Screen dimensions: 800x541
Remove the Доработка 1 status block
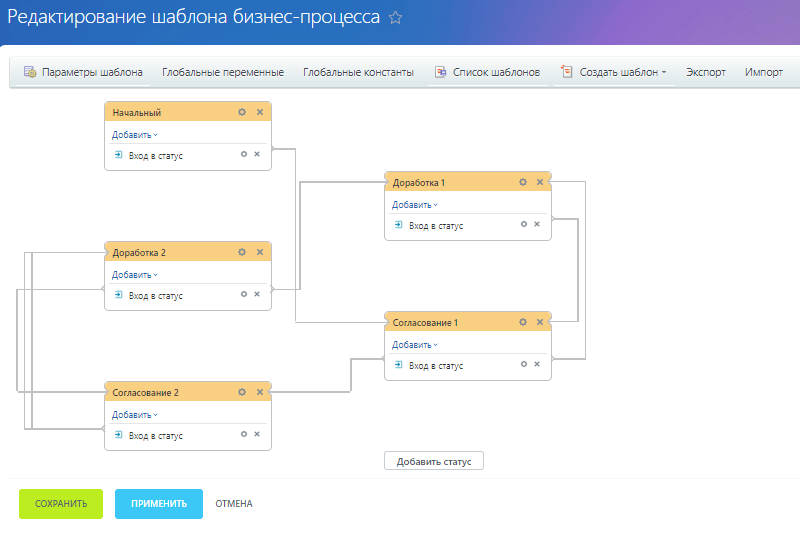click(540, 182)
